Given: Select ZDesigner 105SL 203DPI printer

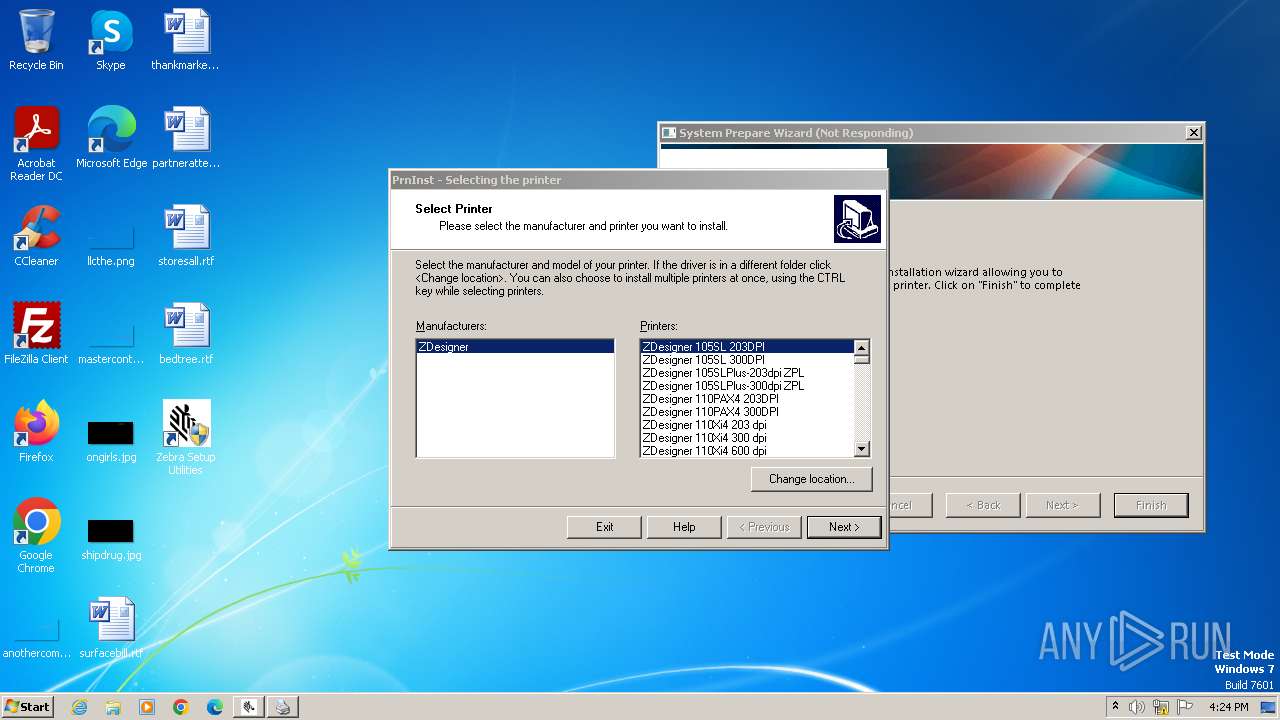Looking at the screenshot, I should click(747, 347).
